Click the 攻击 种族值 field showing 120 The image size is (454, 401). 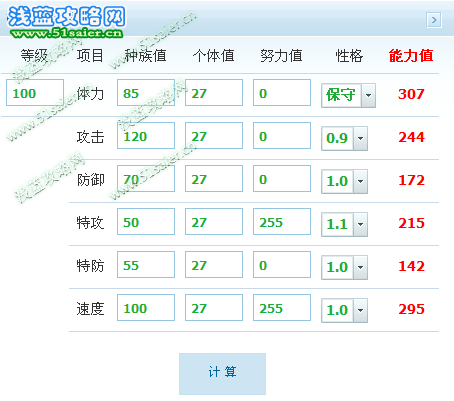[x=146, y=136]
